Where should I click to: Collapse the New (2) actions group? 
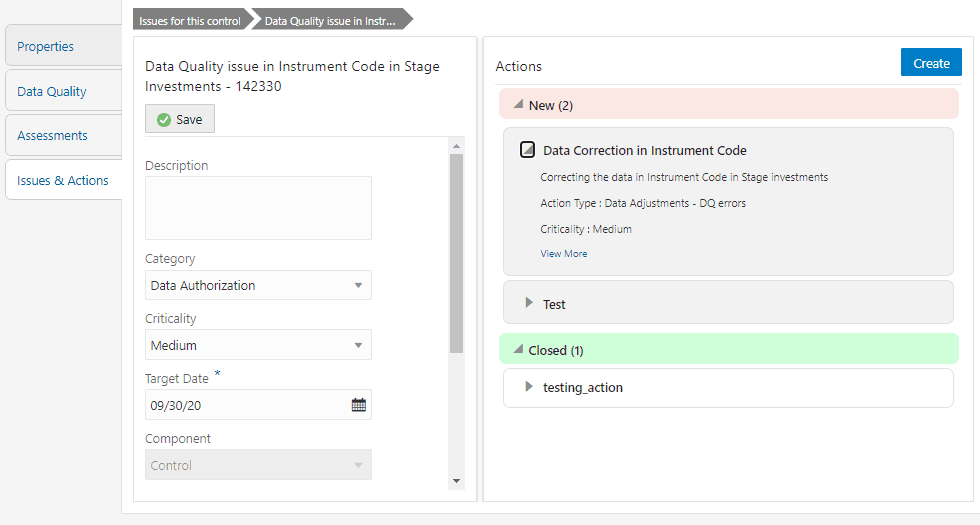[x=518, y=104]
